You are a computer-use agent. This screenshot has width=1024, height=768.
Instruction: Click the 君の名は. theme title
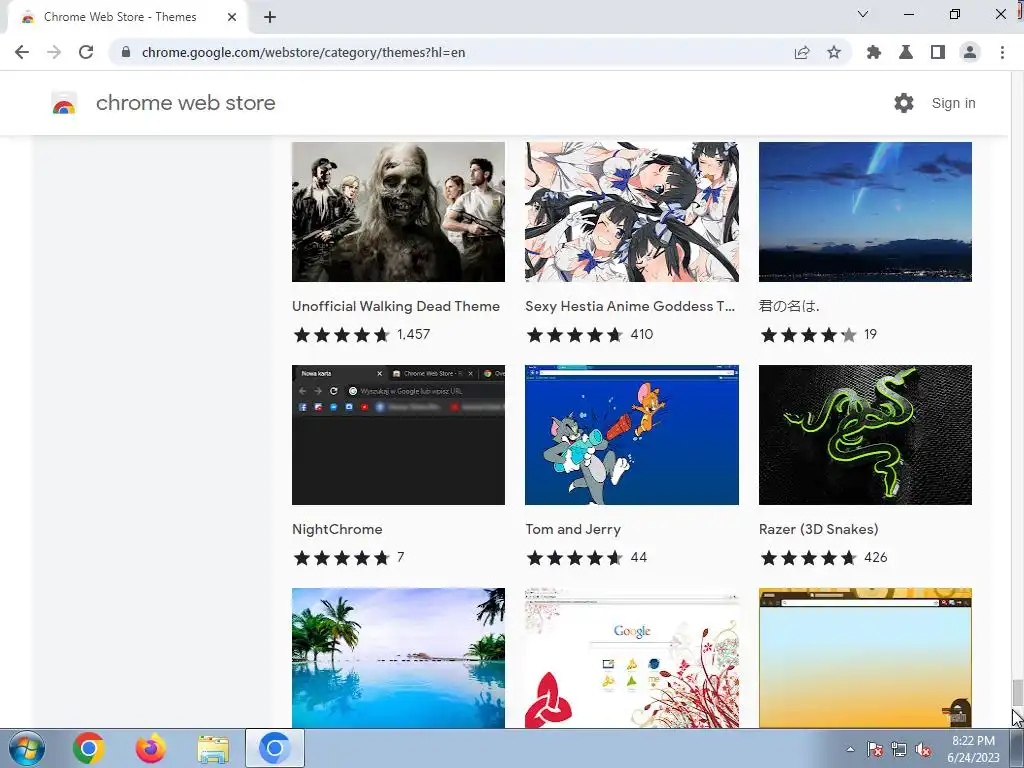tap(789, 306)
